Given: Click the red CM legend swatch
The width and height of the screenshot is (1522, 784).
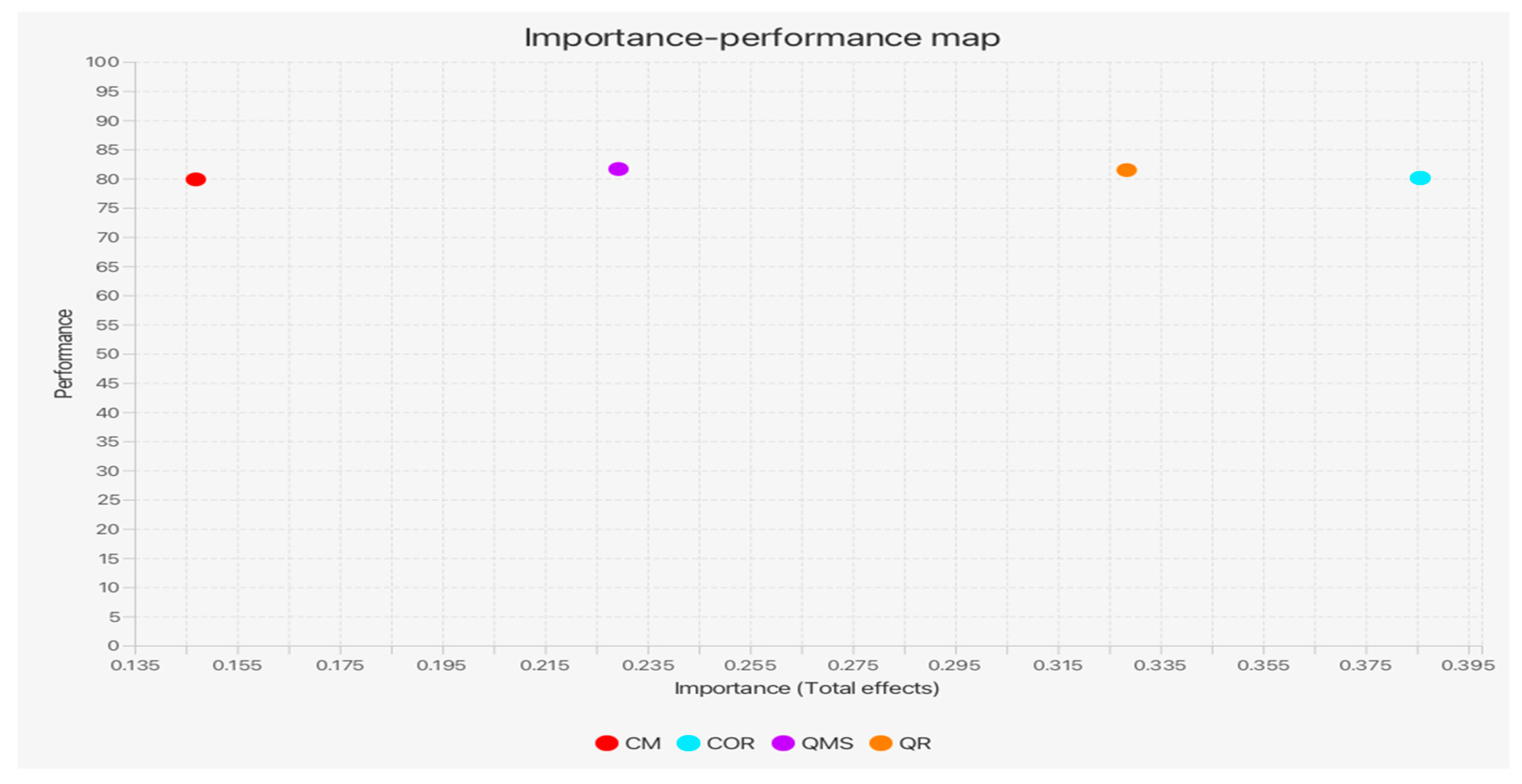Looking at the screenshot, I should click(x=606, y=743).
